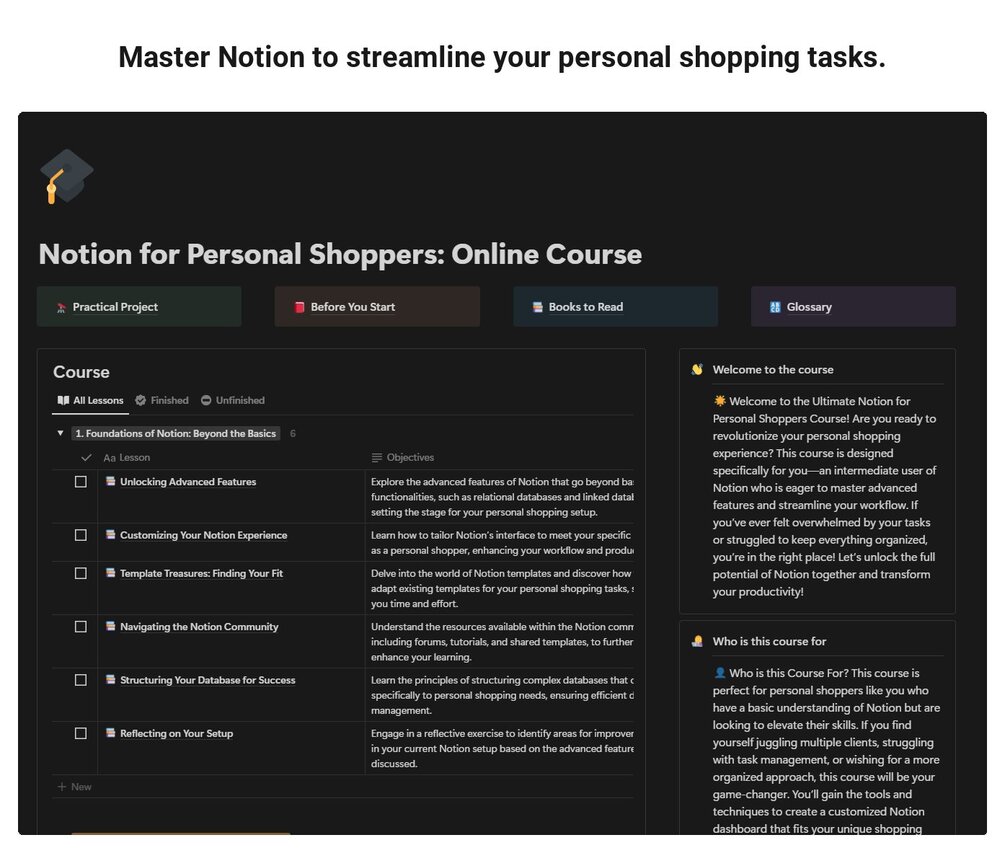Click the Course database title
Screen dimensions: 1005x853
pyautogui.click(x=81, y=372)
